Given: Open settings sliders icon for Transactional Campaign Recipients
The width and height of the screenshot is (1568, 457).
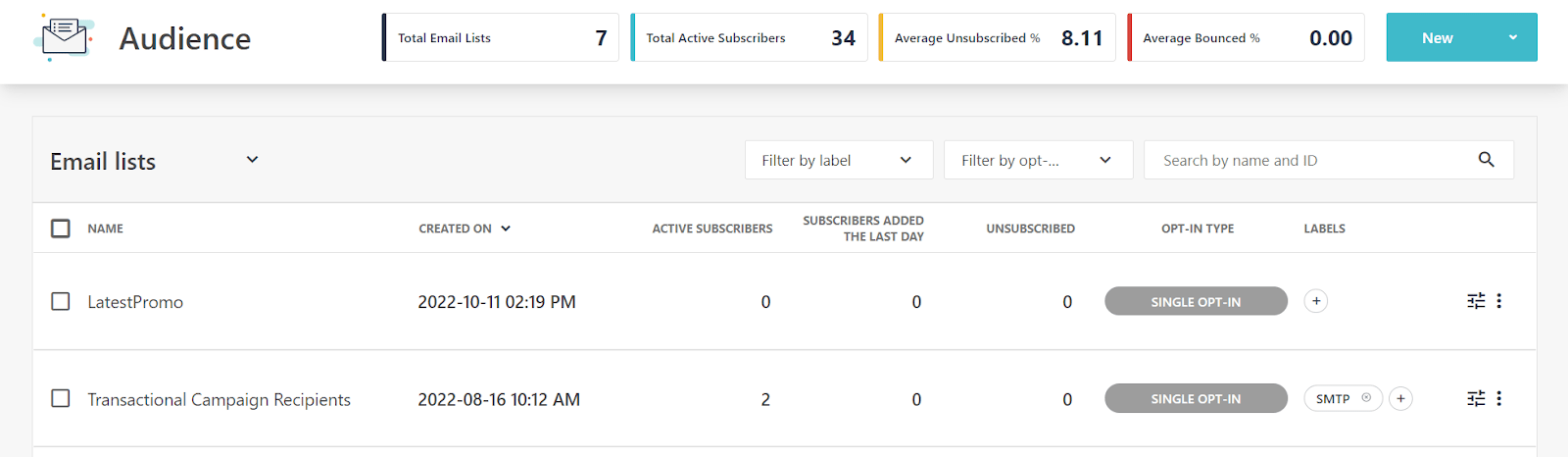Looking at the screenshot, I should coord(1476,398).
